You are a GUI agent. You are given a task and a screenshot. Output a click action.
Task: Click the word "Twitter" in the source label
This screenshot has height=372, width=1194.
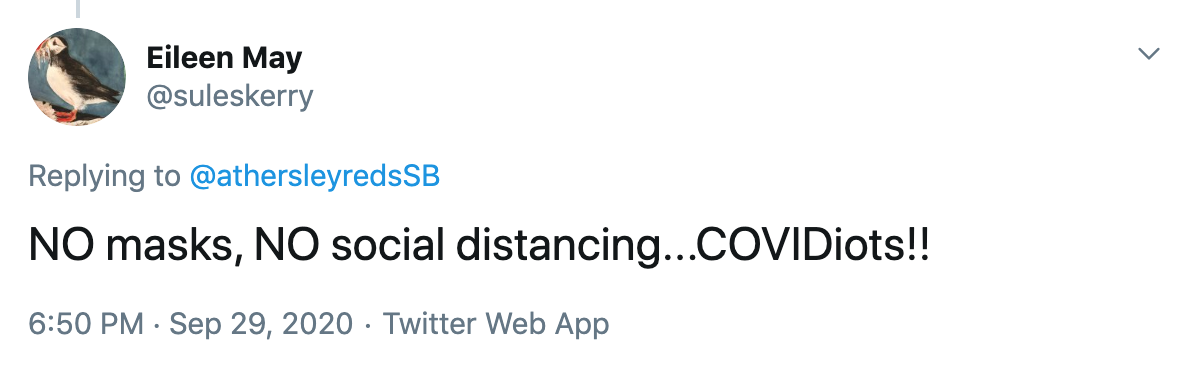pos(429,324)
